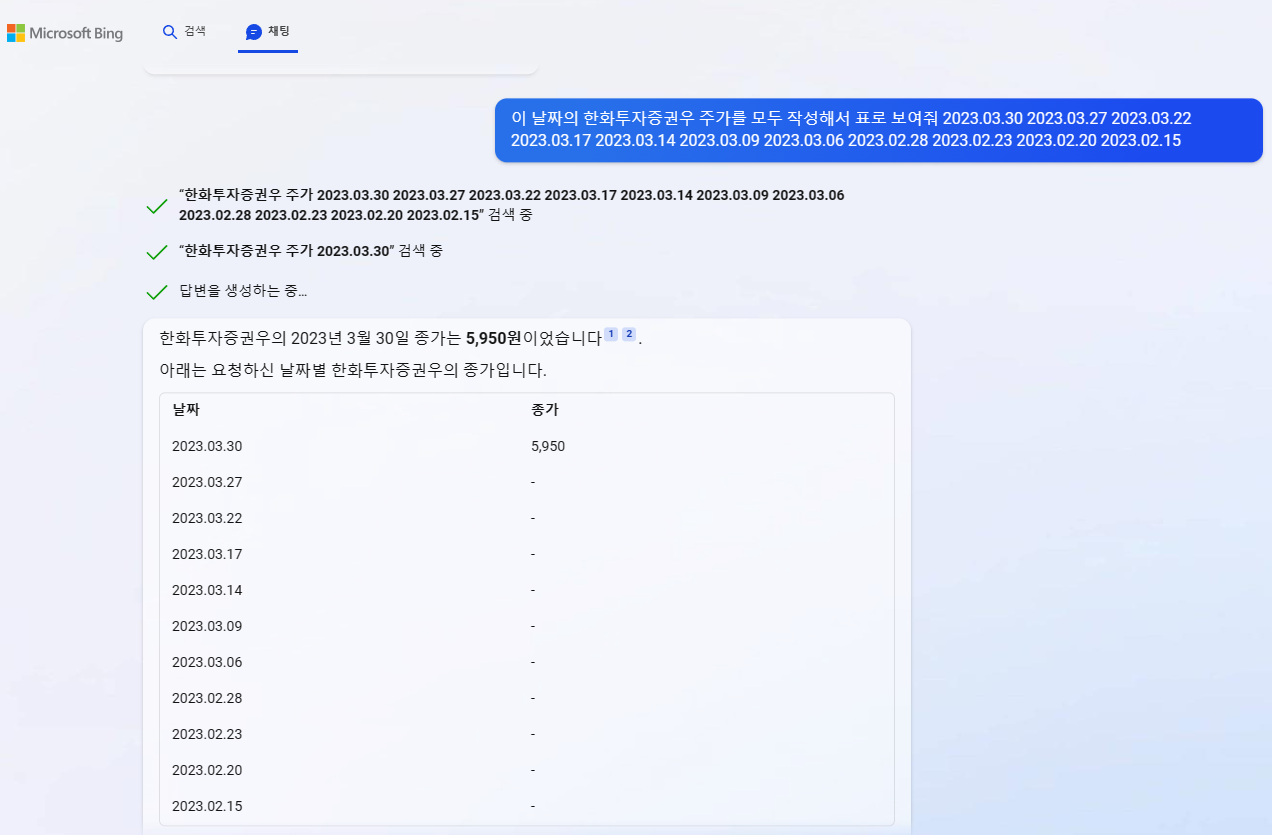
Task: Click the chat bubble icon next to 채팅
Action: pyautogui.click(x=253, y=32)
